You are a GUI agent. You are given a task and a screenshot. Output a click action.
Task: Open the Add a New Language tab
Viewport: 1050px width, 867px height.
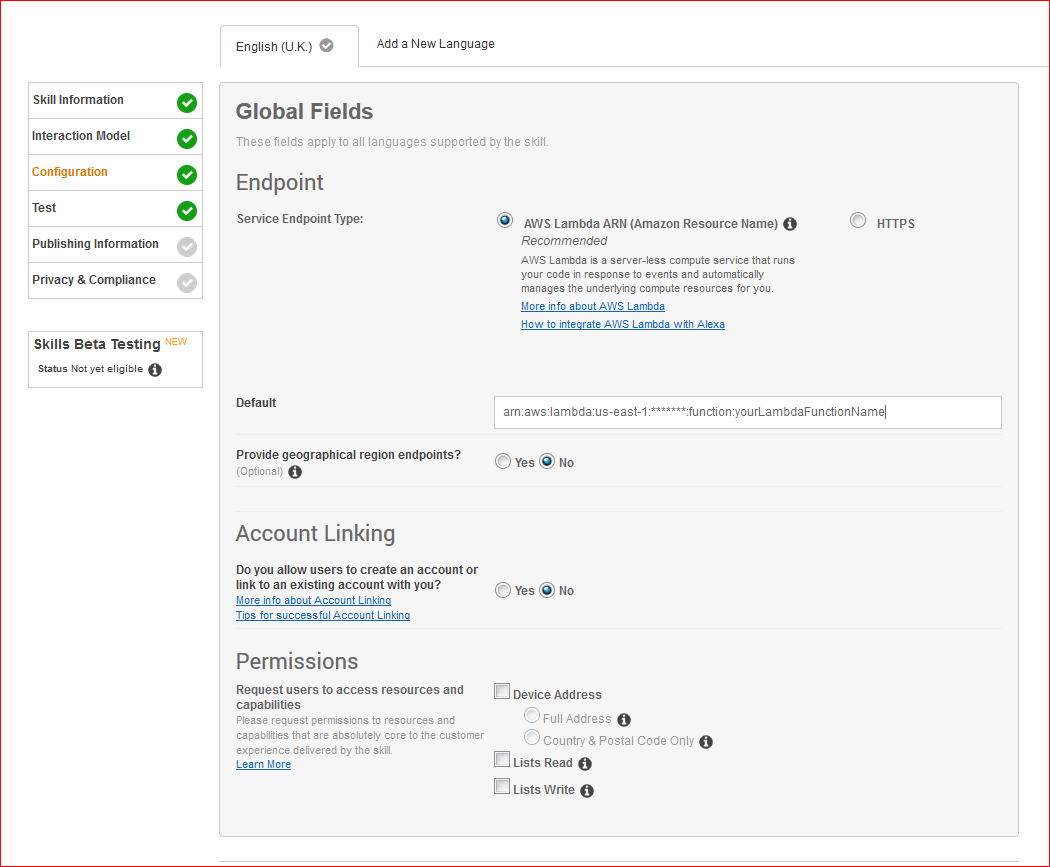click(435, 44)
